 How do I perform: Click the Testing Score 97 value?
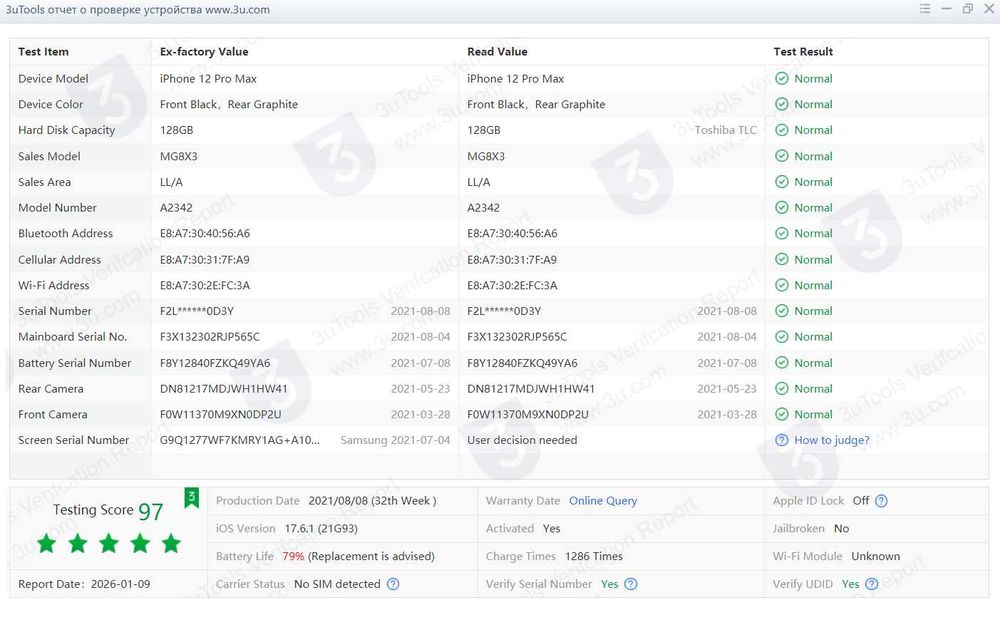151,512
